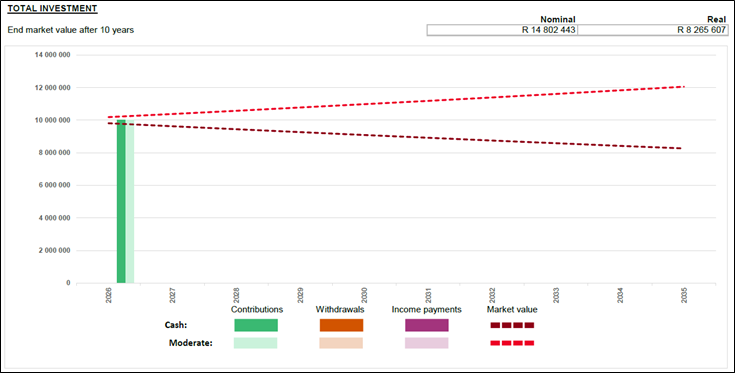735x373 pixels.
Task: Click the 2029 year axis label
Action: tap(300, 295)
